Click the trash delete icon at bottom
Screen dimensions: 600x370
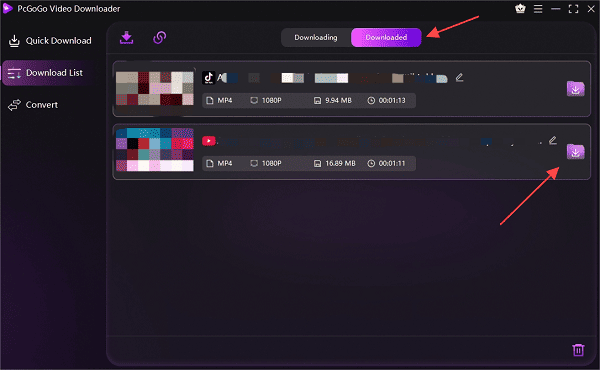tap(578, 350)
